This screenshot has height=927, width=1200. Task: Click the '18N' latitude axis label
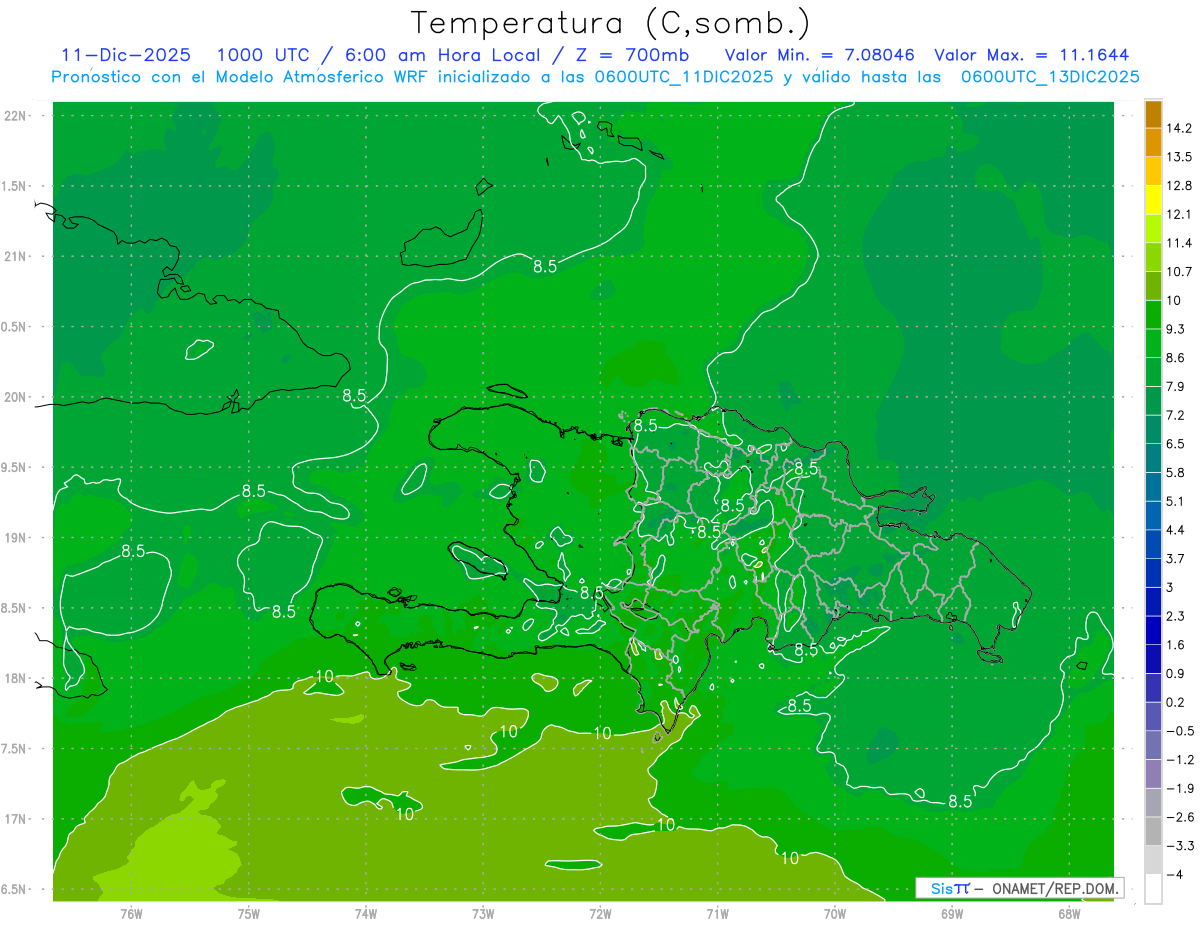click(14, 679)
